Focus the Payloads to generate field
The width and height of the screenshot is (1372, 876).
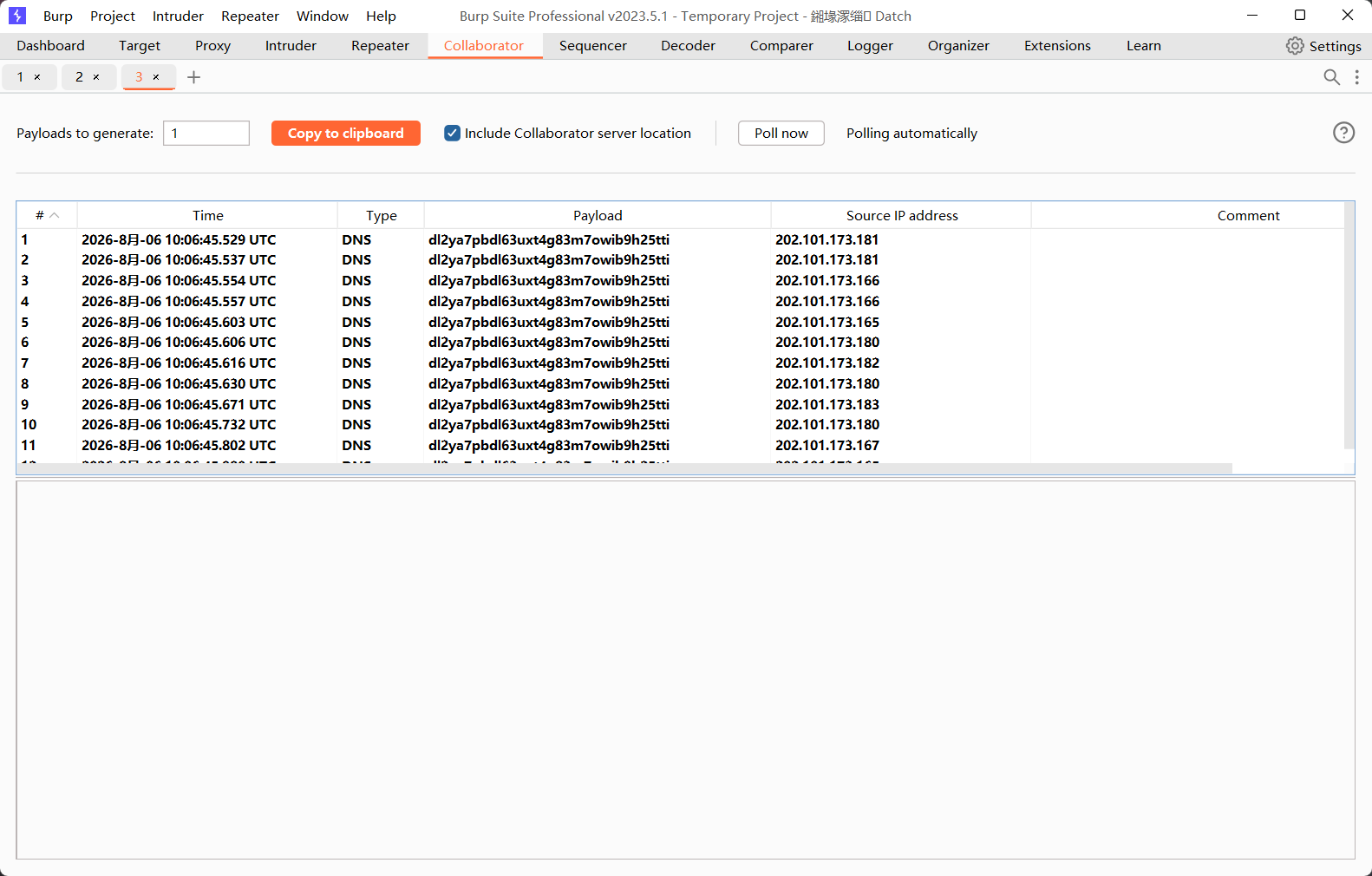(206, 133)
